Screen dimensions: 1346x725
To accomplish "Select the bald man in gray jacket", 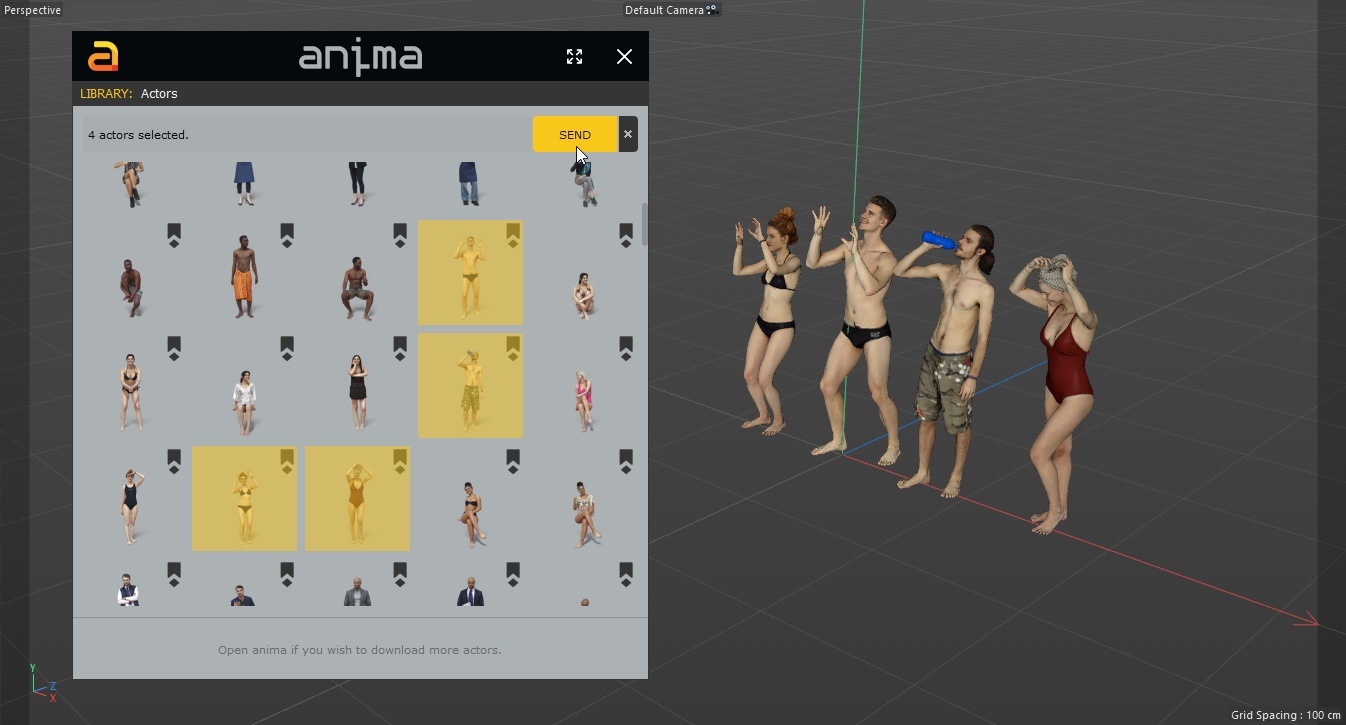I will point(357,591).
